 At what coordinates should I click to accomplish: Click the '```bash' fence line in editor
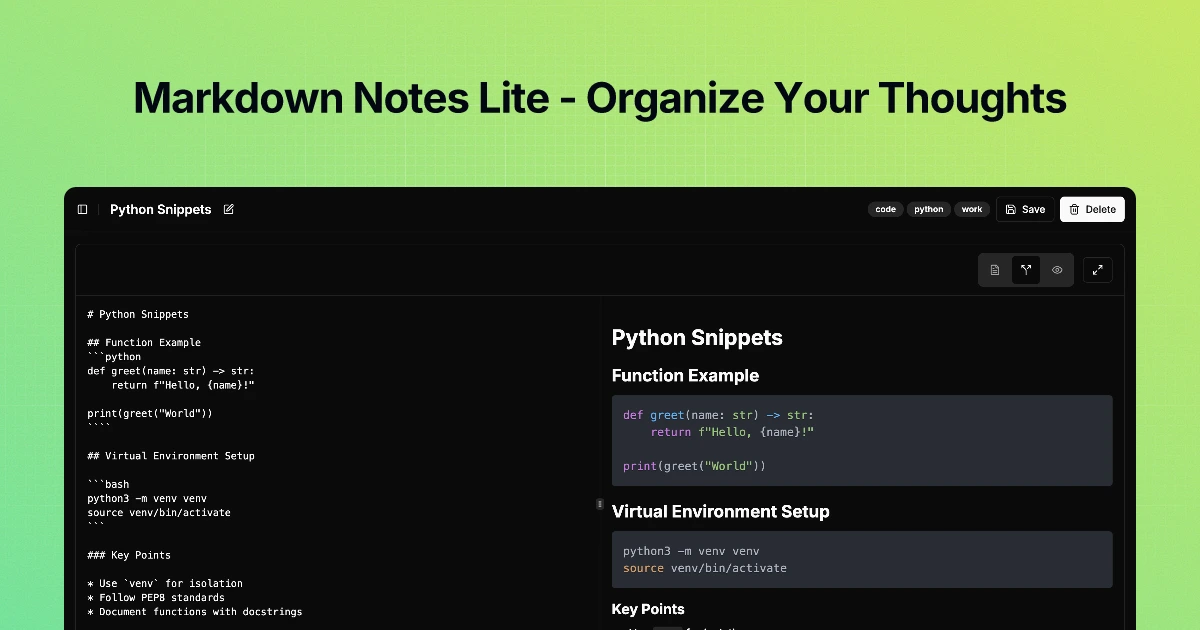[x=108, y=484]
